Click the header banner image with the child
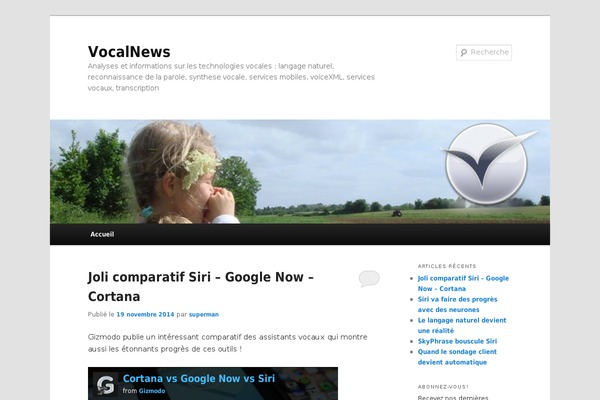The height and width of the screenshot is (400, 600). [x=300, y=172]
